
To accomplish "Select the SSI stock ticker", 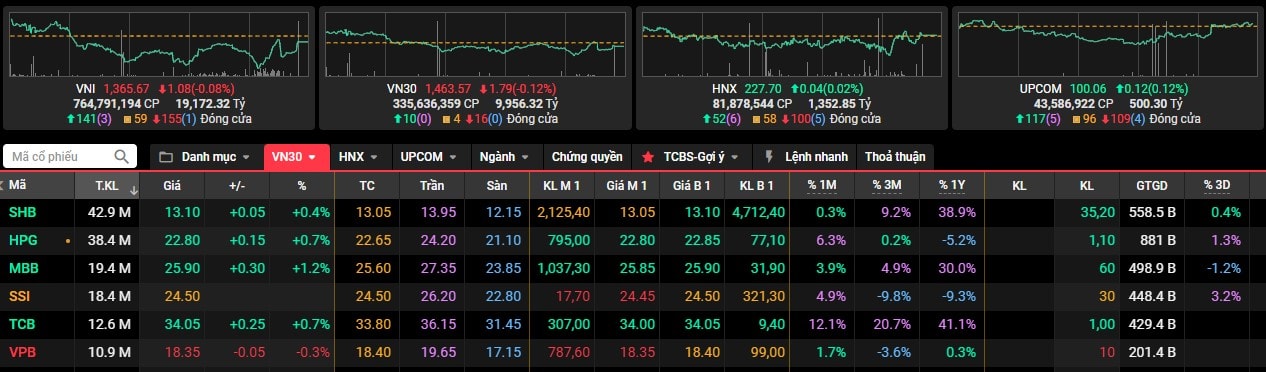I will point(20,296).
